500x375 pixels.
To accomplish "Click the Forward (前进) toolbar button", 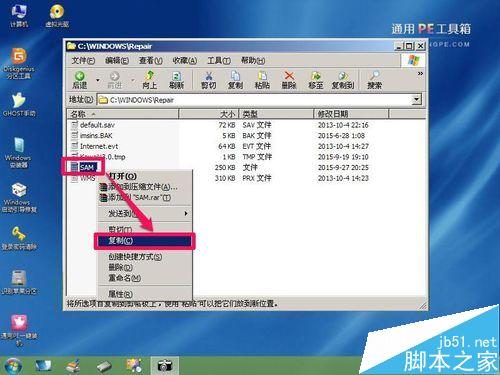I will (114, 80).
